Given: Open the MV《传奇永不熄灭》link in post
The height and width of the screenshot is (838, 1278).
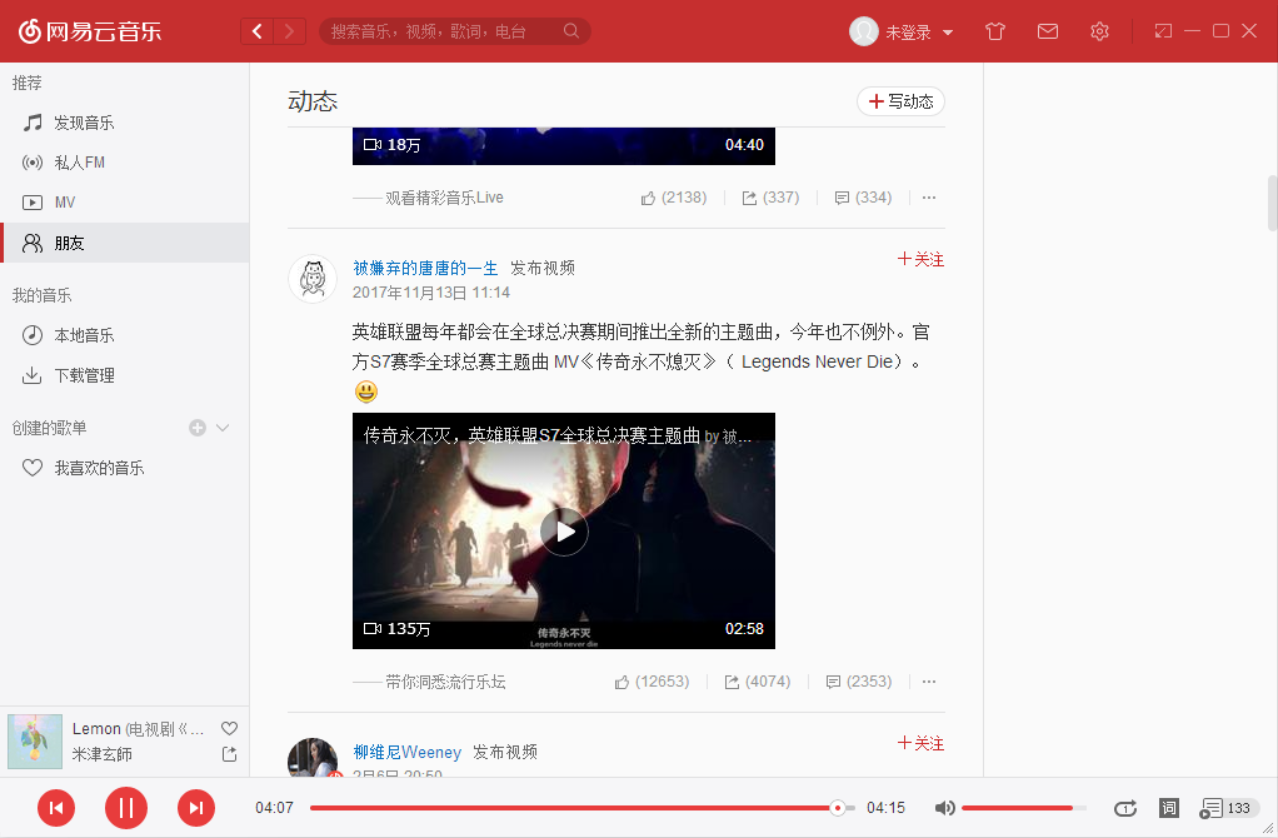Looking at the screenshot, I should [x=636, y=362].
